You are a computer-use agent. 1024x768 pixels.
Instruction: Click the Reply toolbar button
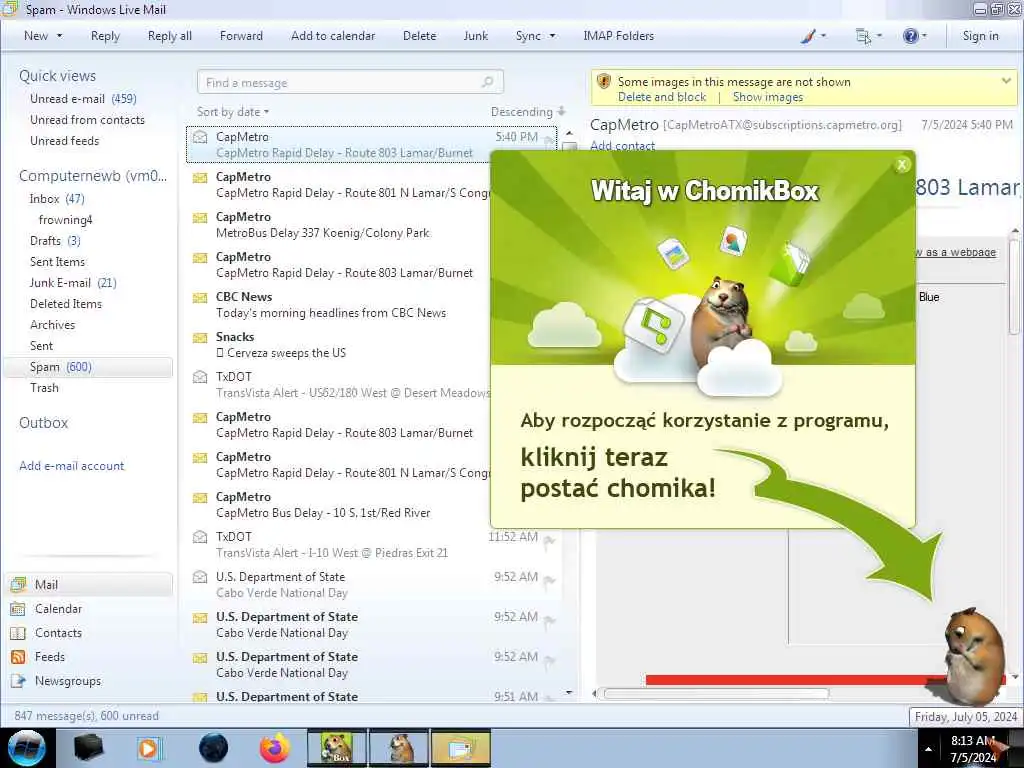(105, 36)
